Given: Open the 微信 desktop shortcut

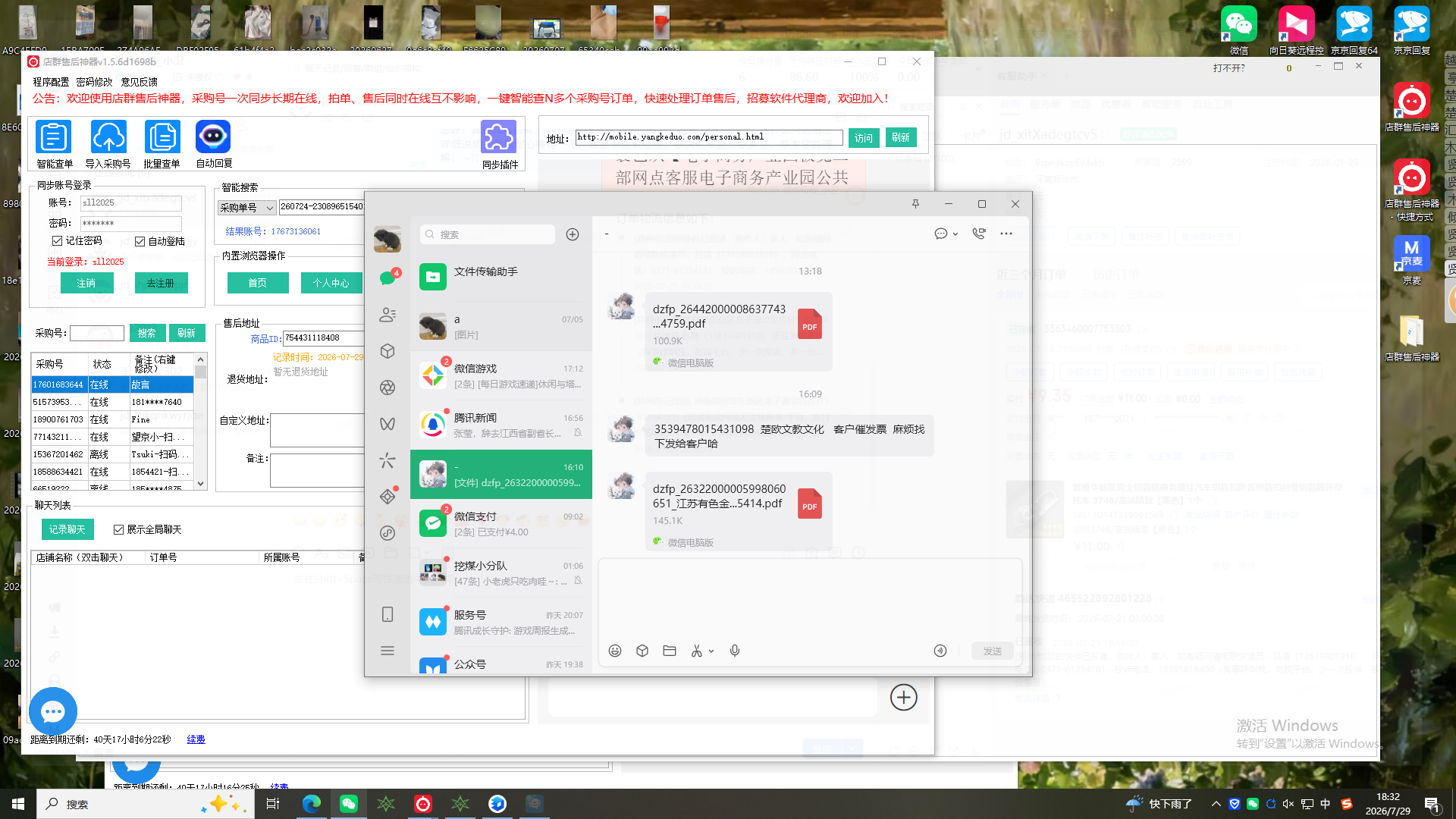Looking at the screenshot, I should [x=1239, y=30].
